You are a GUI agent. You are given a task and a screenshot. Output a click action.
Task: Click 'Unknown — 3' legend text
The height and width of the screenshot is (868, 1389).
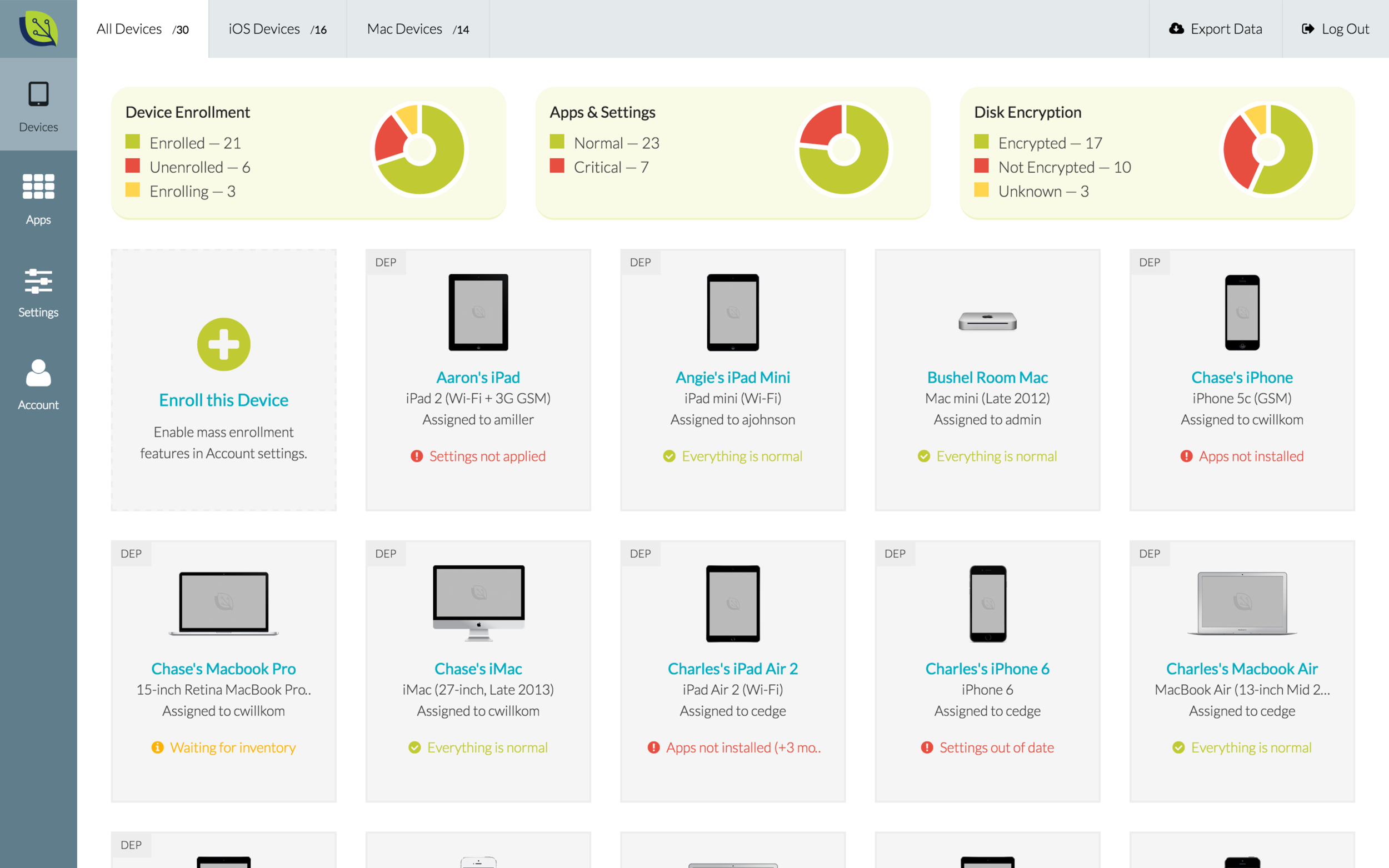[1043, 191]
